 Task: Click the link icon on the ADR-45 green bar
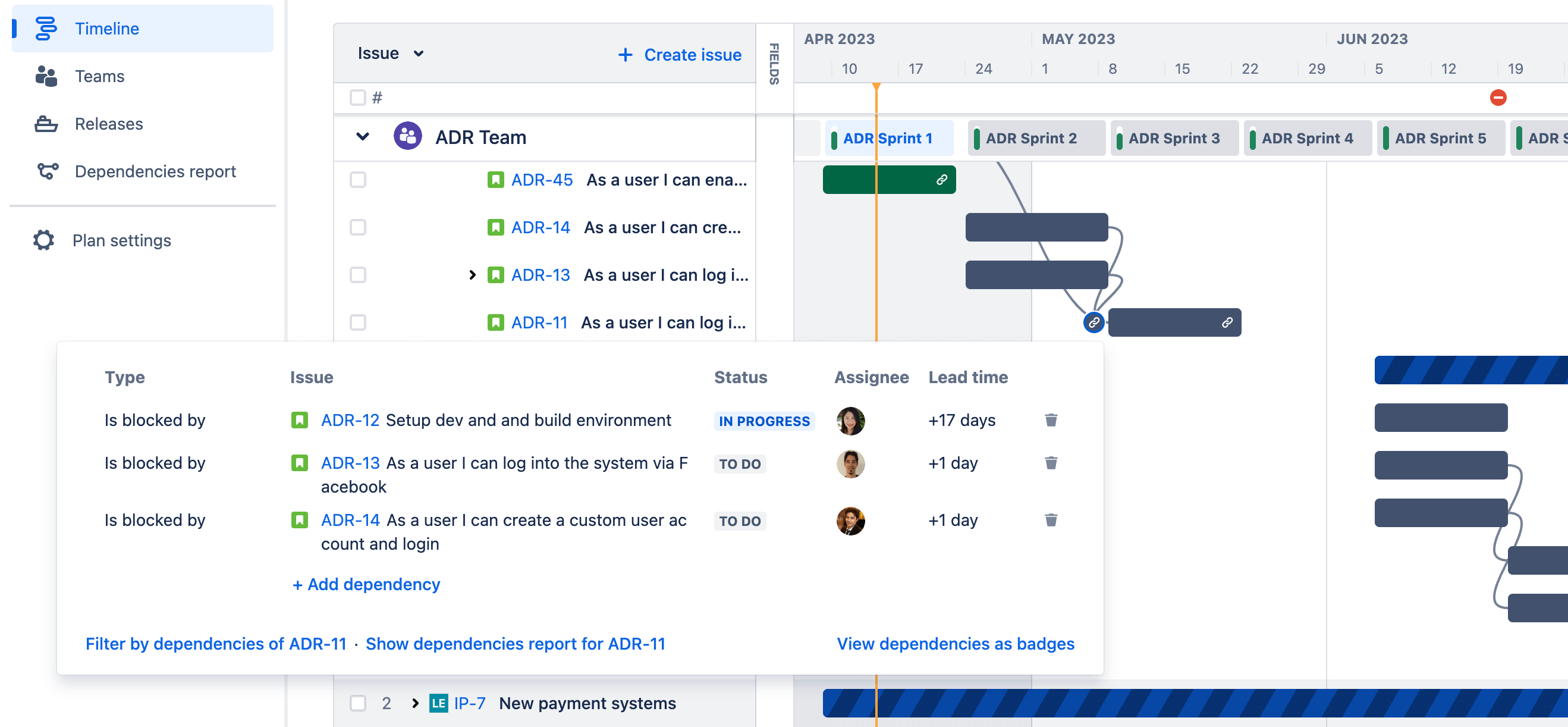pyautogui.click(x=941, y=179)
